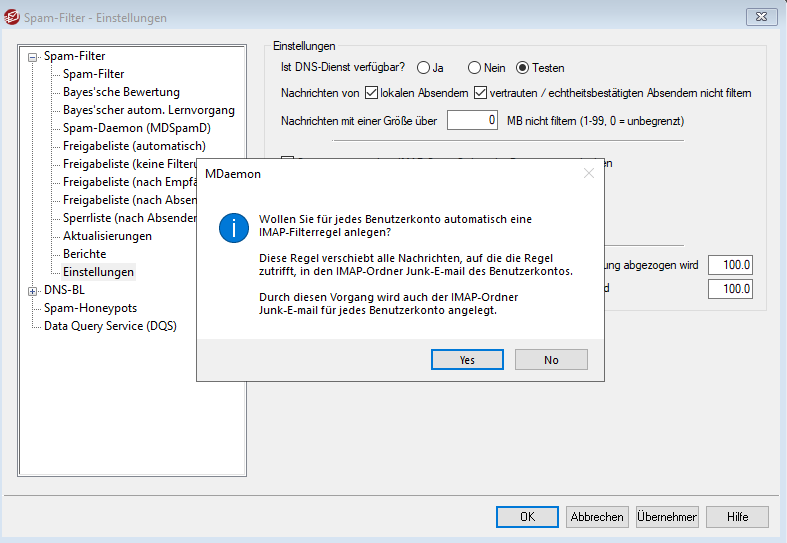Click the Hilfe button
The image size is (787, 543).
(x=737, y=517)
